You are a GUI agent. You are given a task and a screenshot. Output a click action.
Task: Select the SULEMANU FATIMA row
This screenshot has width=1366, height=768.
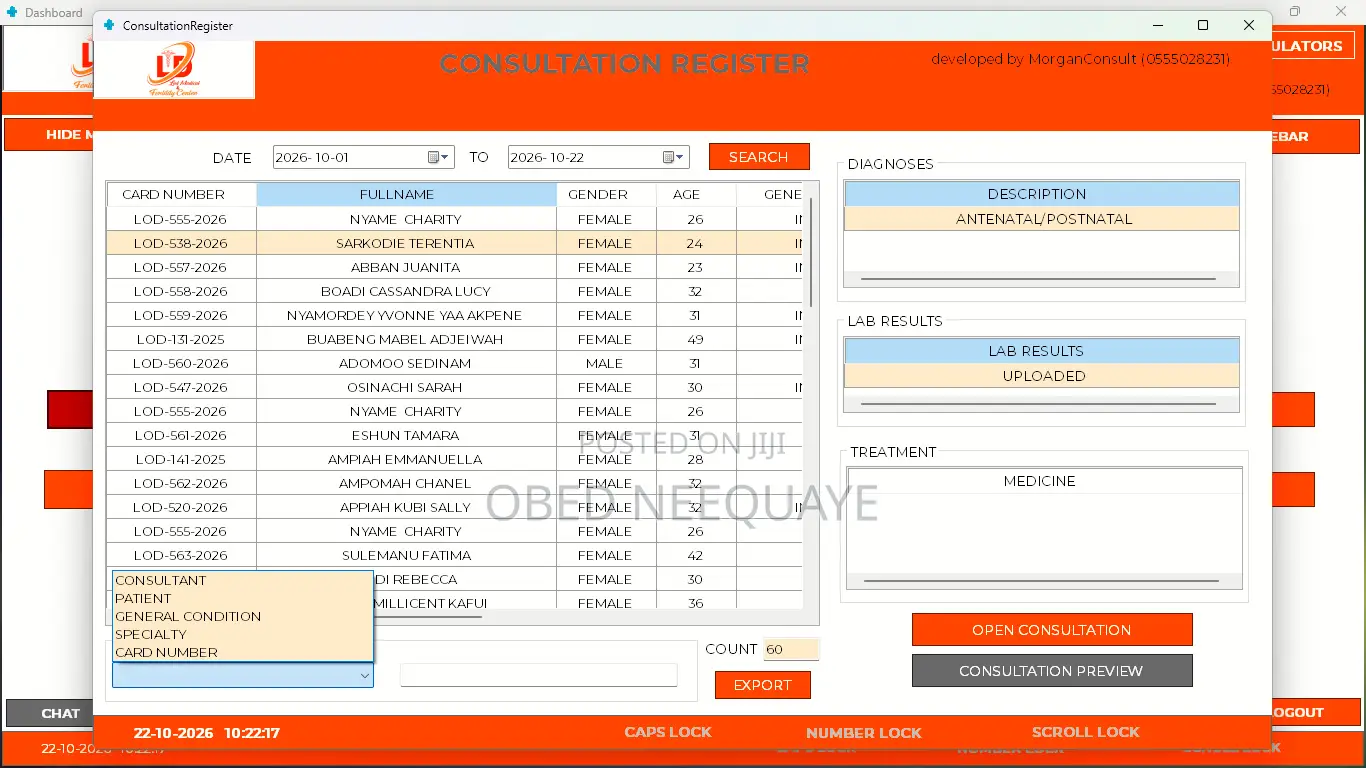coord(455,555)
